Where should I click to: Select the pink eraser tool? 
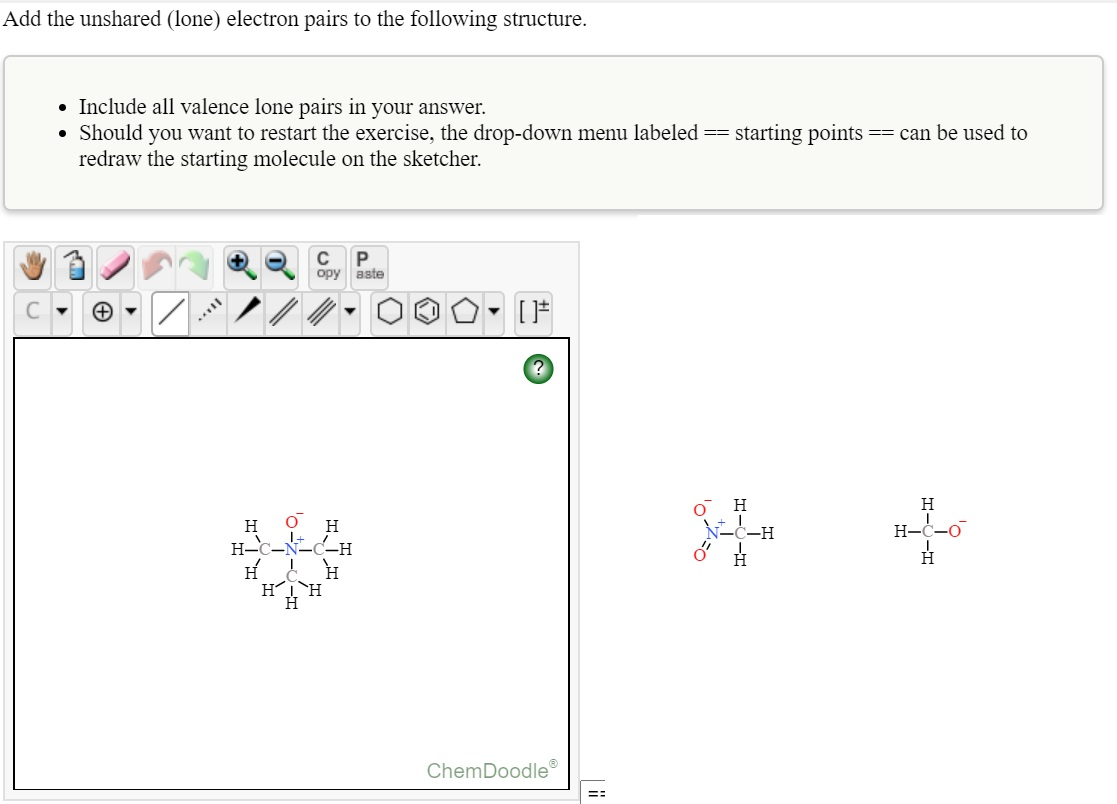[113, 265]
